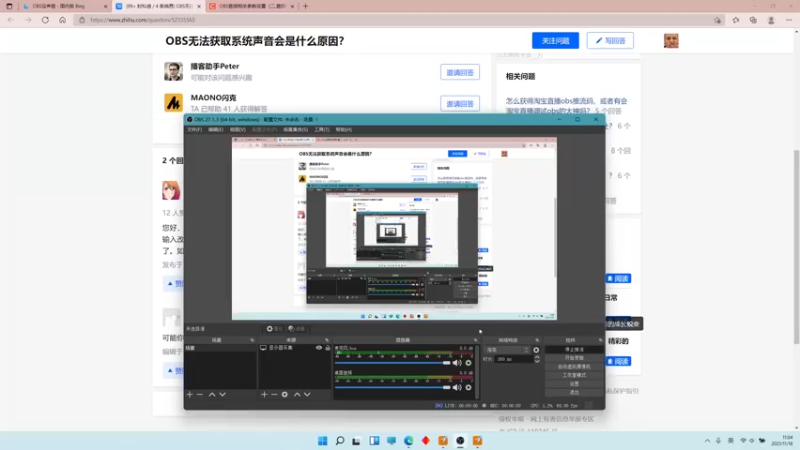Click the browser back arrow
The width and height of the screenshot is (800, 450).
tap(11, 20)
